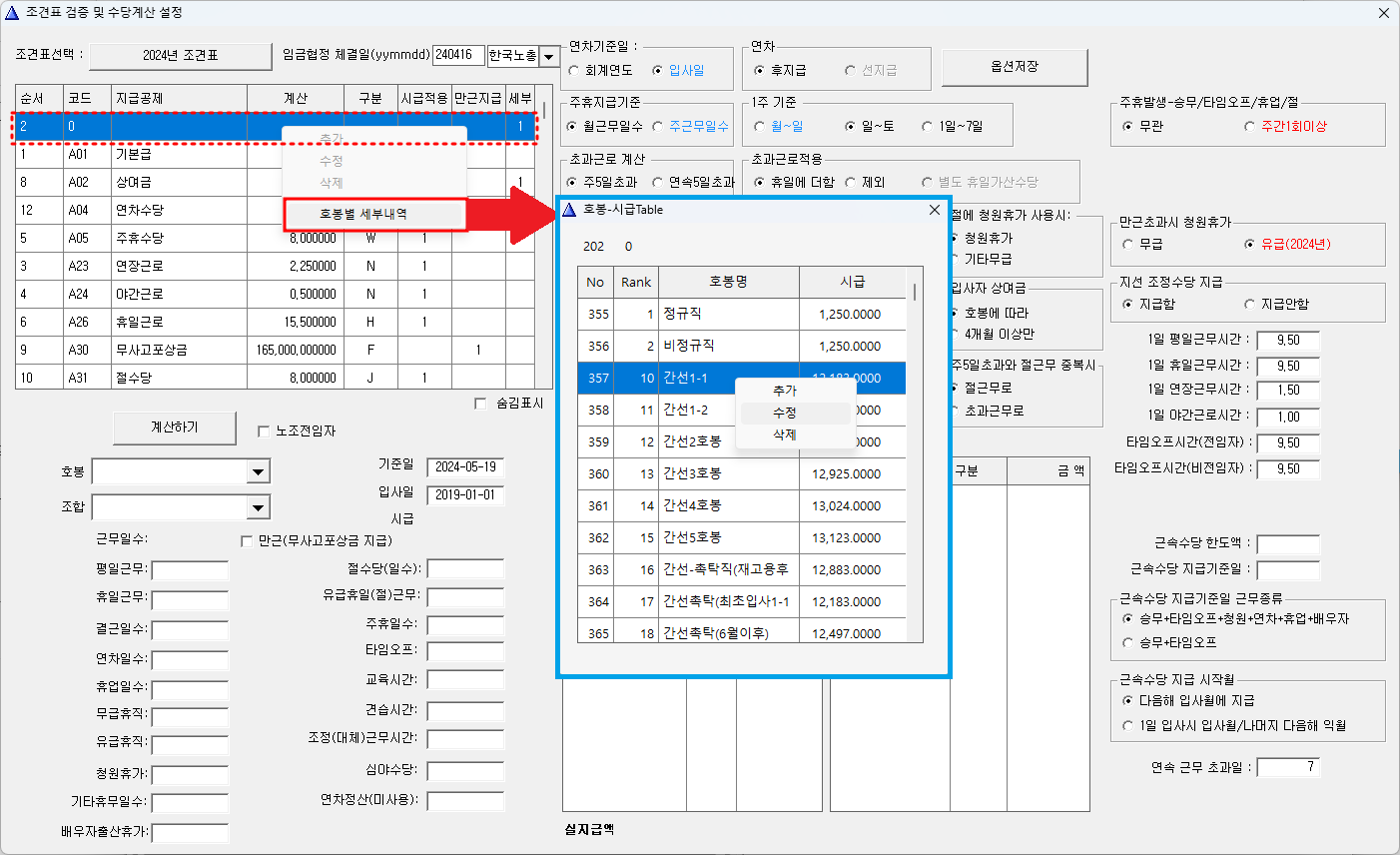Select the A31 절수당 row

277,377
